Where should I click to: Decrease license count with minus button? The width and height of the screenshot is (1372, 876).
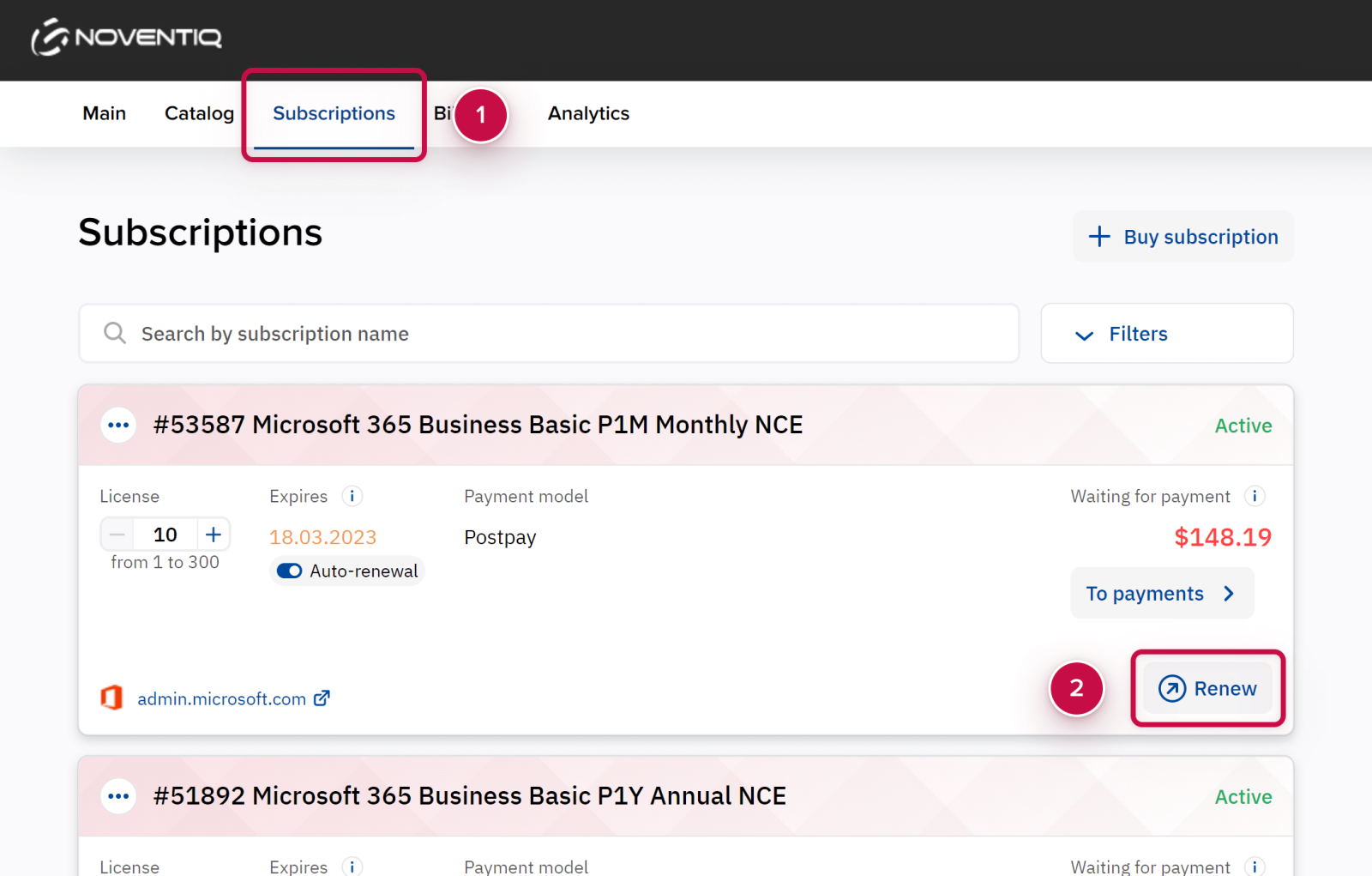pyautogui.click(x=117, y=535)
